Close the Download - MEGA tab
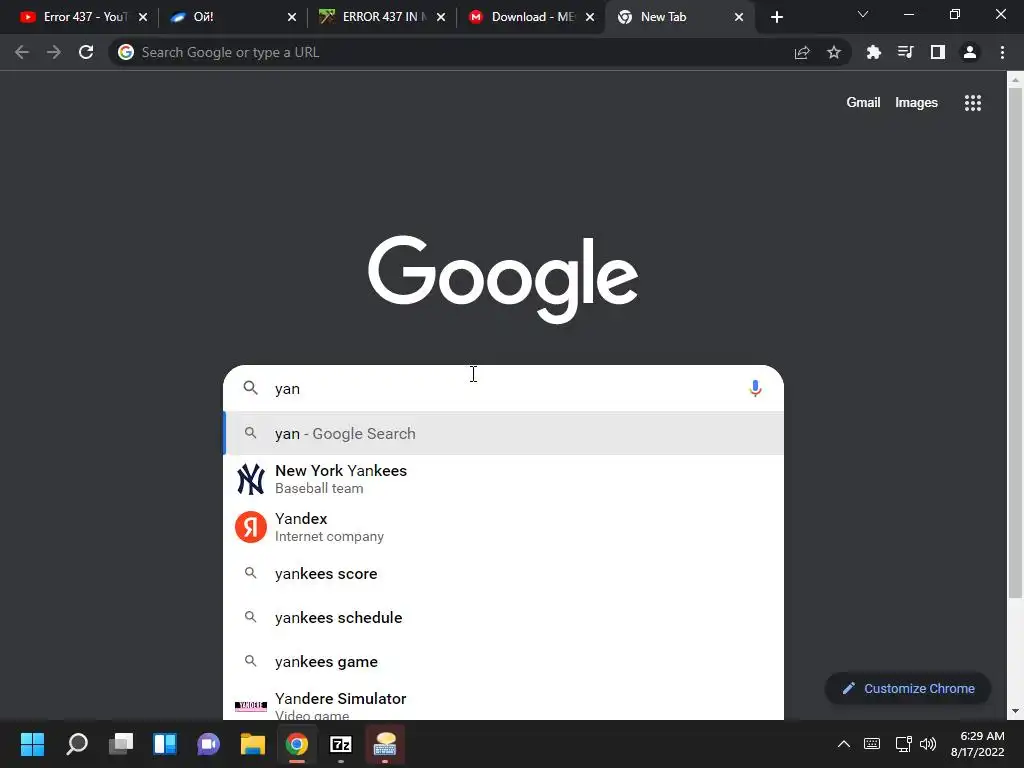Viewport: 1024px width, 768px height. point(590,17)
